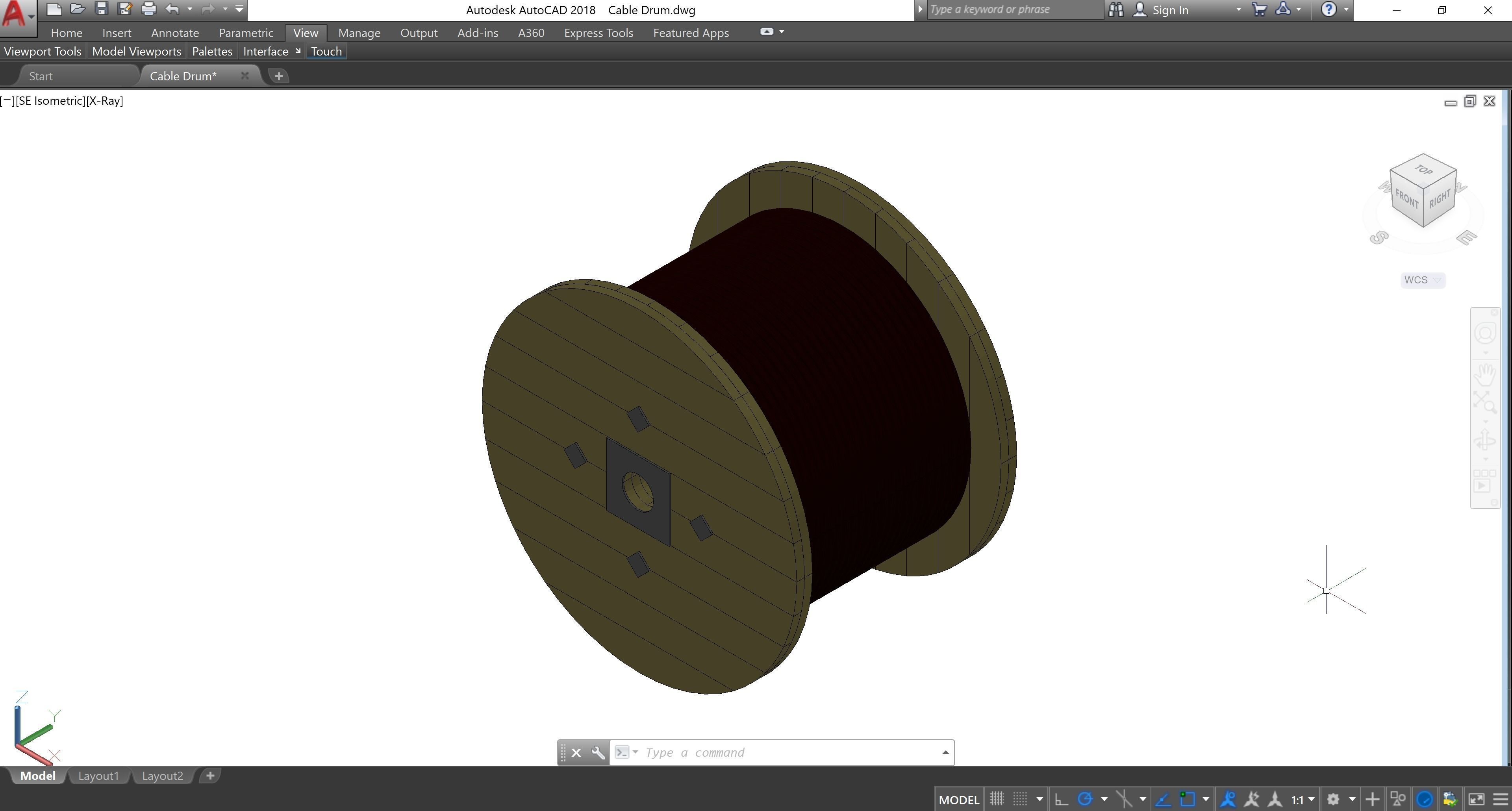
Task: Click the wrench Customize icon in command line
Action: [x=598, y=753]
